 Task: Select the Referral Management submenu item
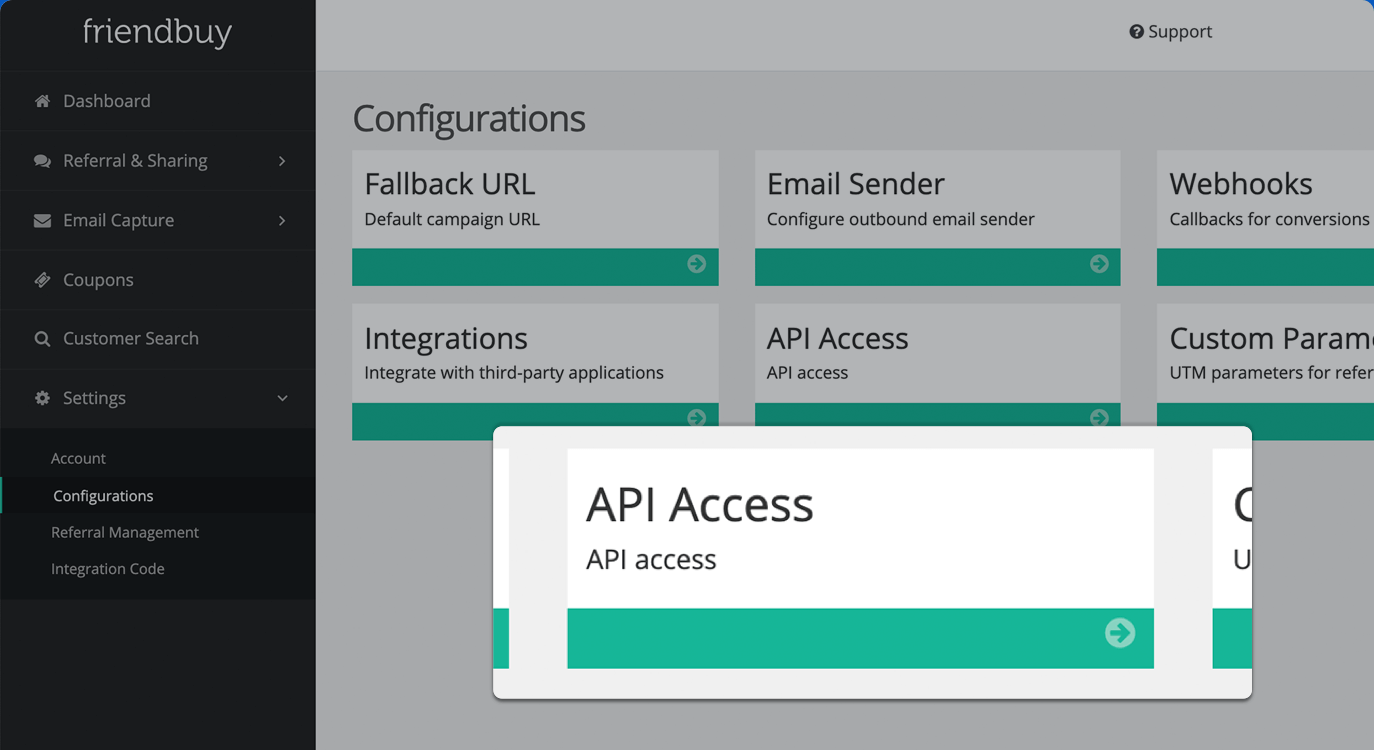point(125,532)
